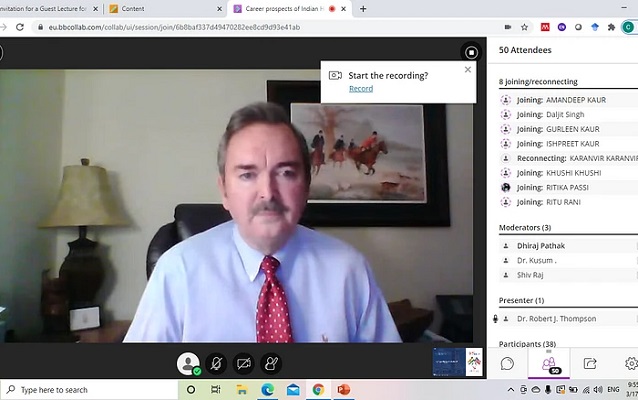Image resolution: width=638 pixels, height=400 pixels.
Task: Click the recording stop indicator icon
Action: click(x=471, y=52)
